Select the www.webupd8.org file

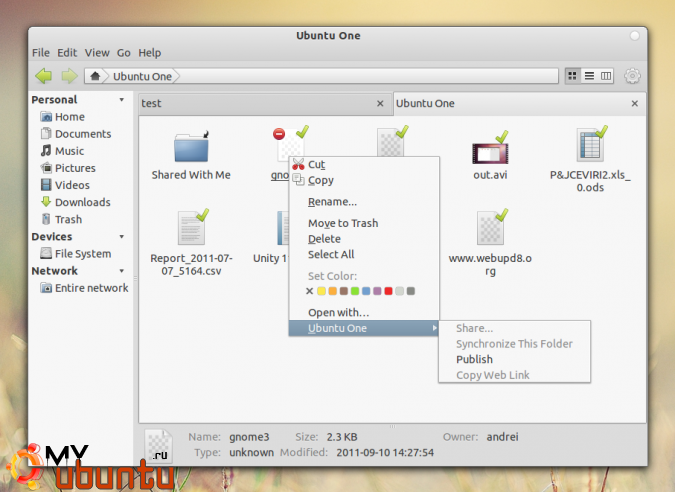[490, 243]
